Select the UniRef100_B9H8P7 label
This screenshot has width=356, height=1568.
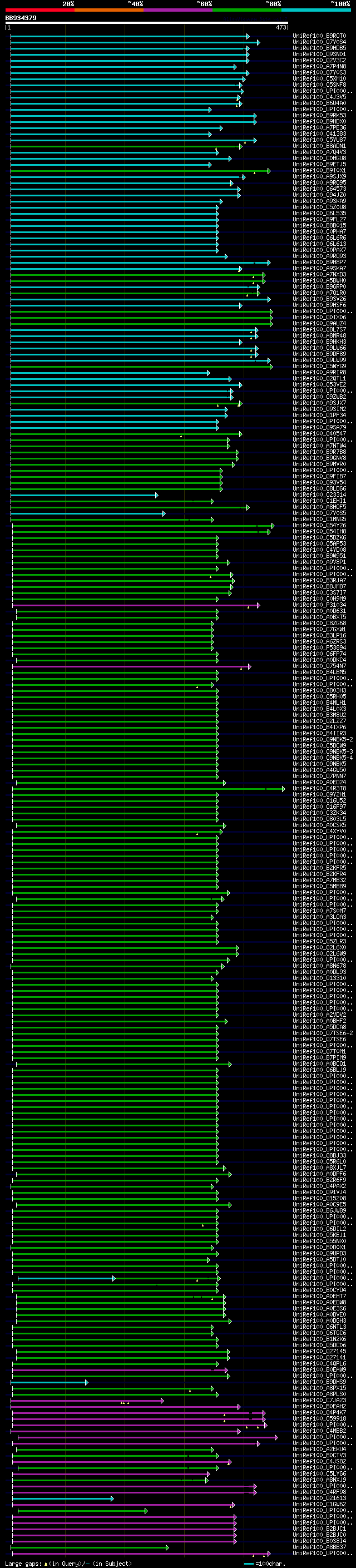pos(319,263)
